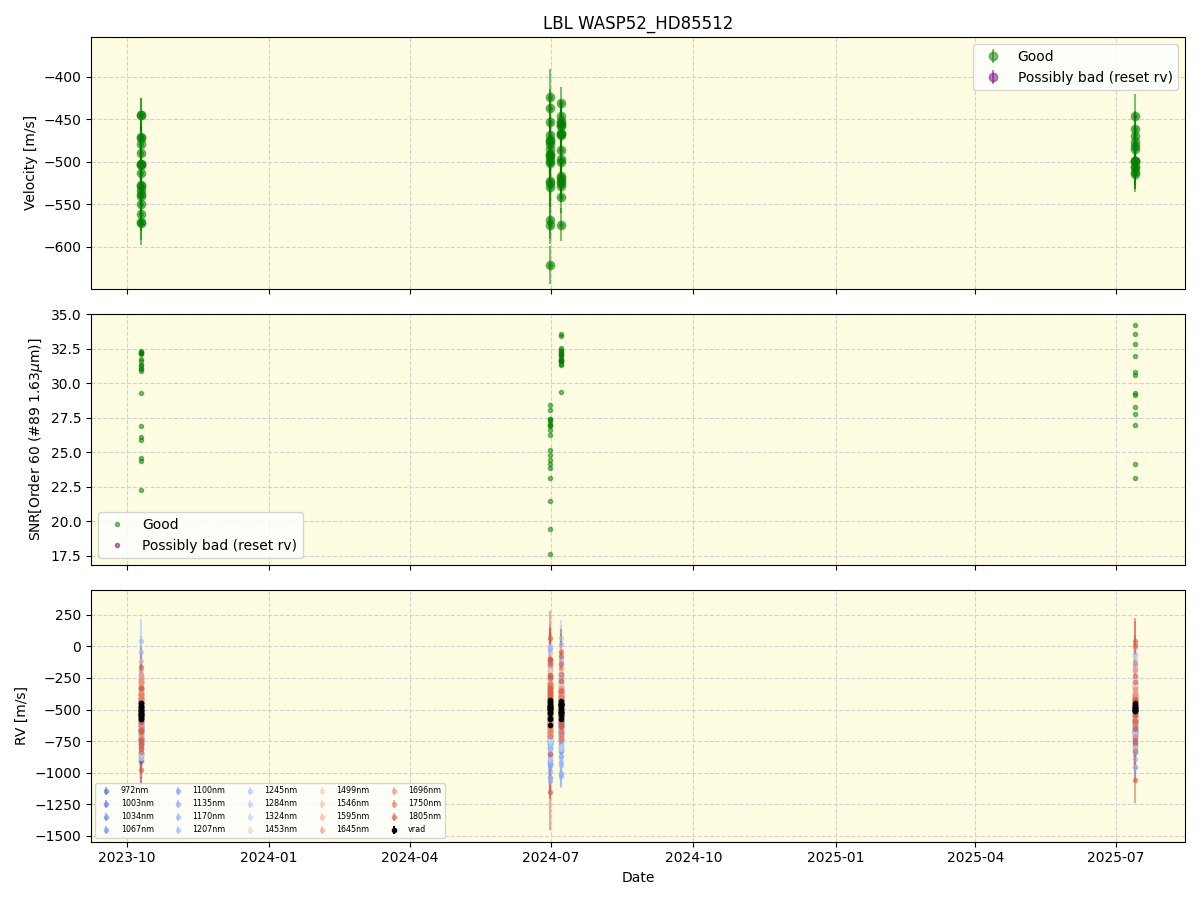Click the 2024-04 date tick label
This screenshot has height=900, width=1200.
(x=410, y=856)
